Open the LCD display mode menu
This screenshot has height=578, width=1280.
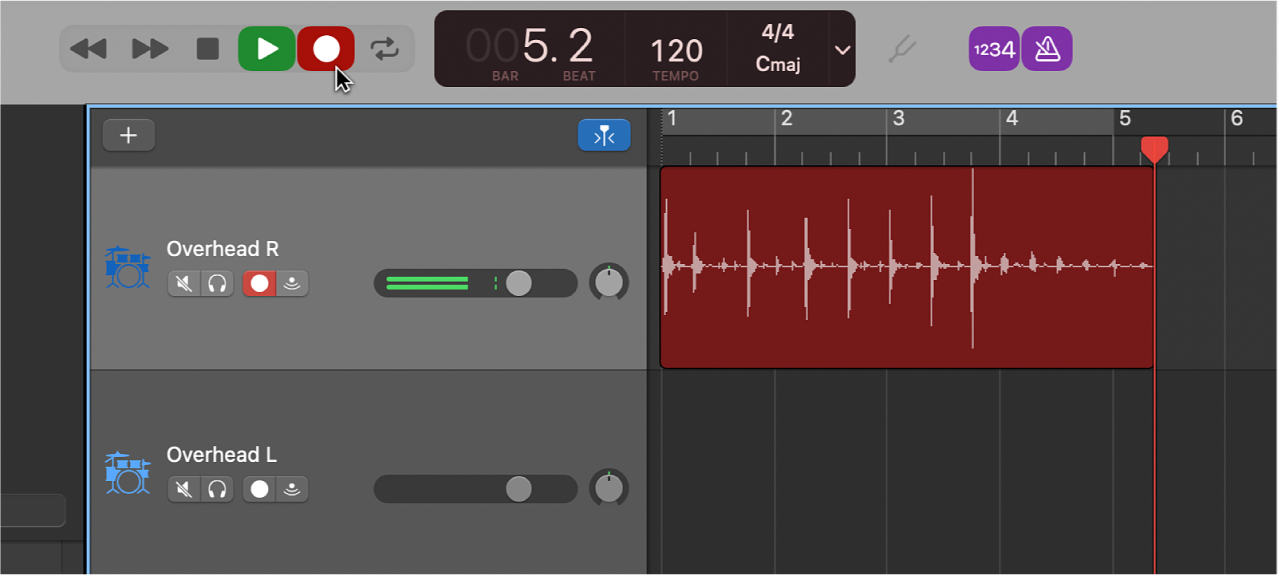pos(842,49)
